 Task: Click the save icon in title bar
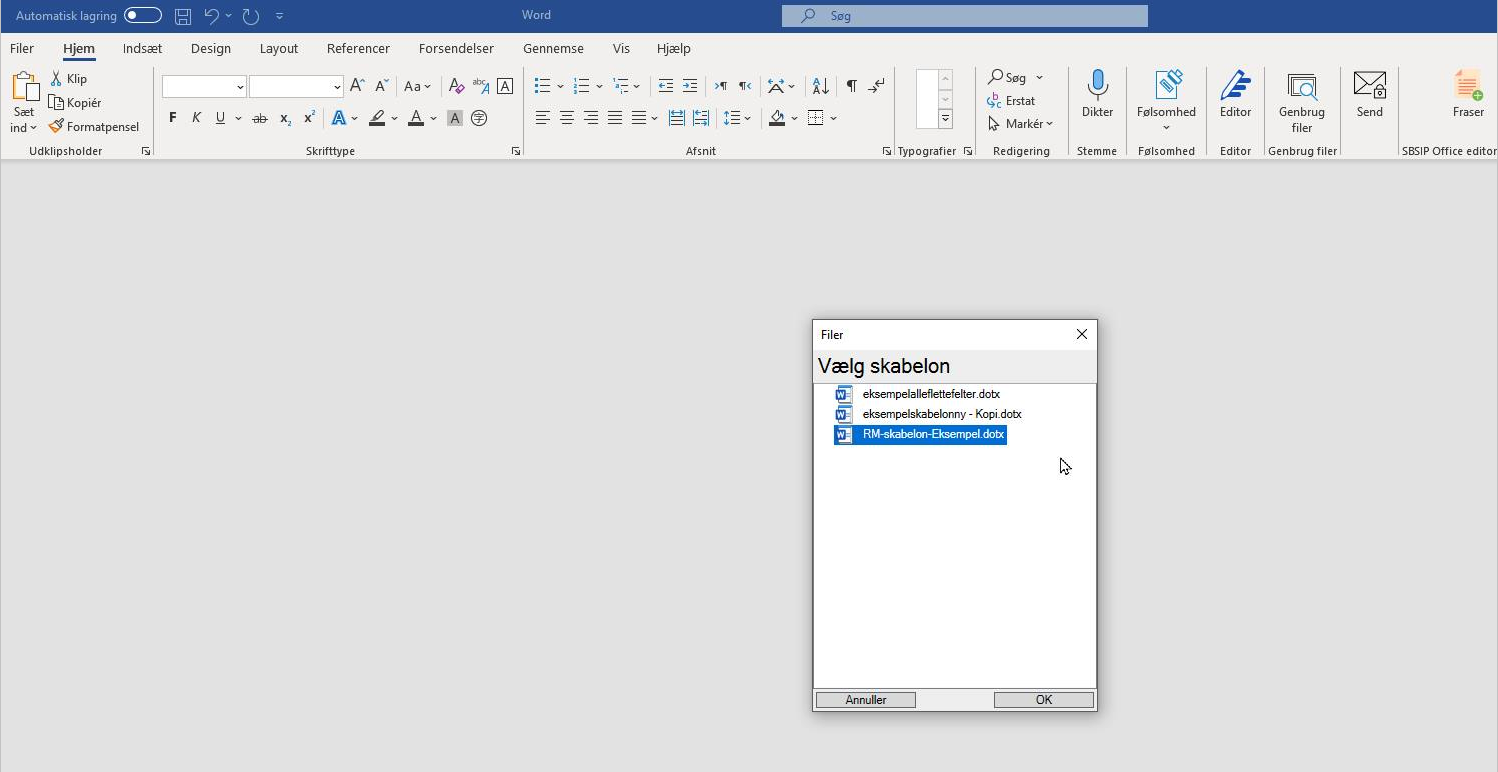click(183, 16)
